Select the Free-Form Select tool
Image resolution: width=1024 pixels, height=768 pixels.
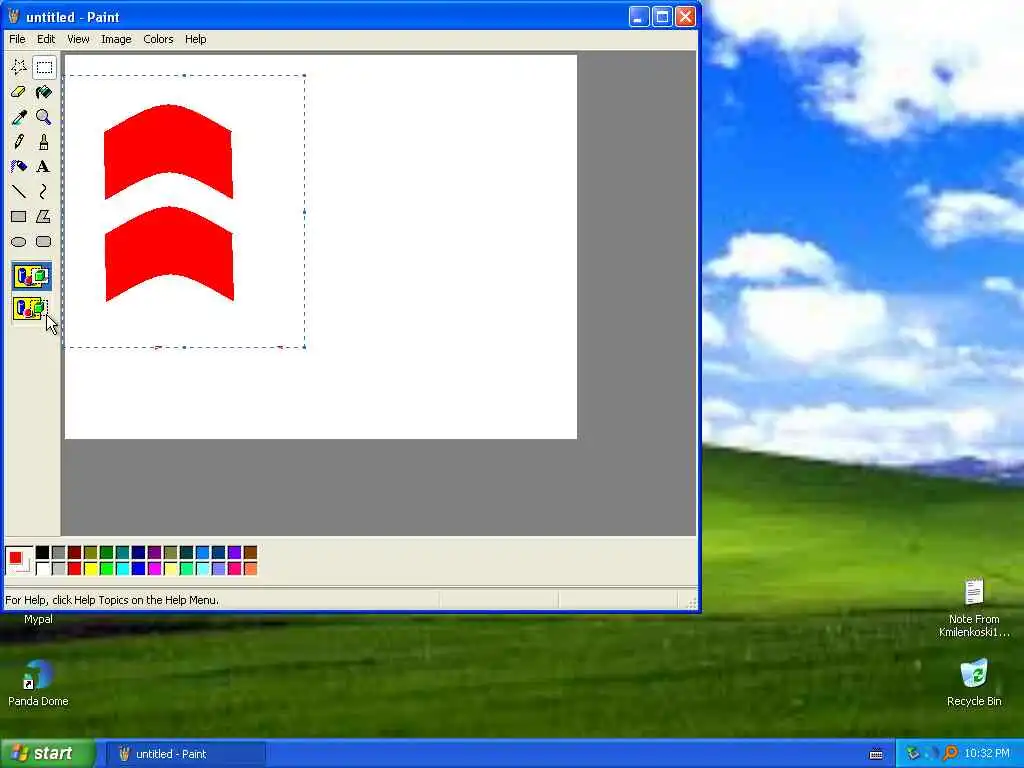click(19, 67)
